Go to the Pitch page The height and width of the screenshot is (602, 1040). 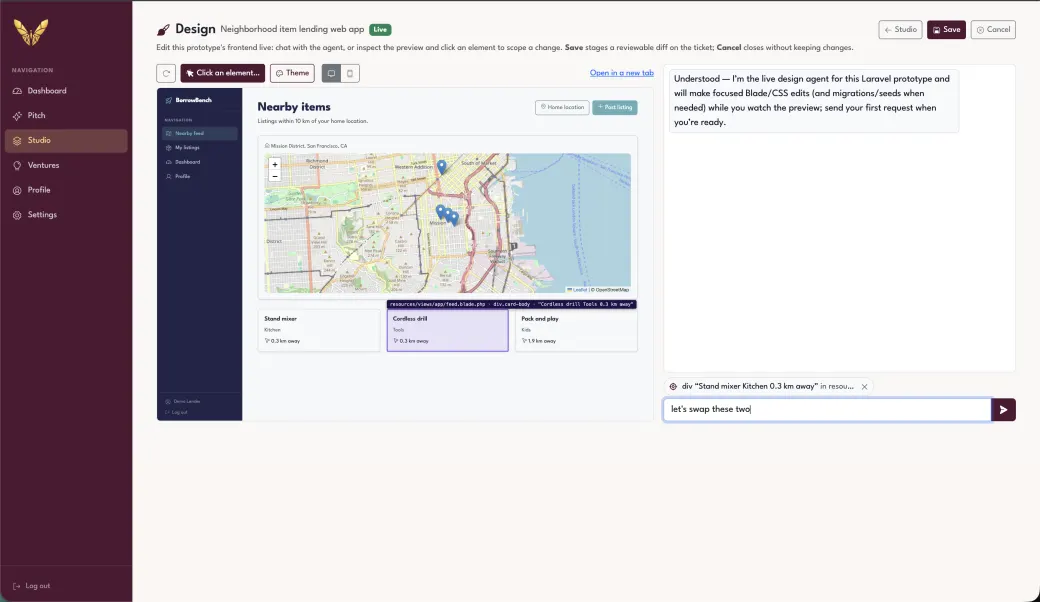[66, 115]
